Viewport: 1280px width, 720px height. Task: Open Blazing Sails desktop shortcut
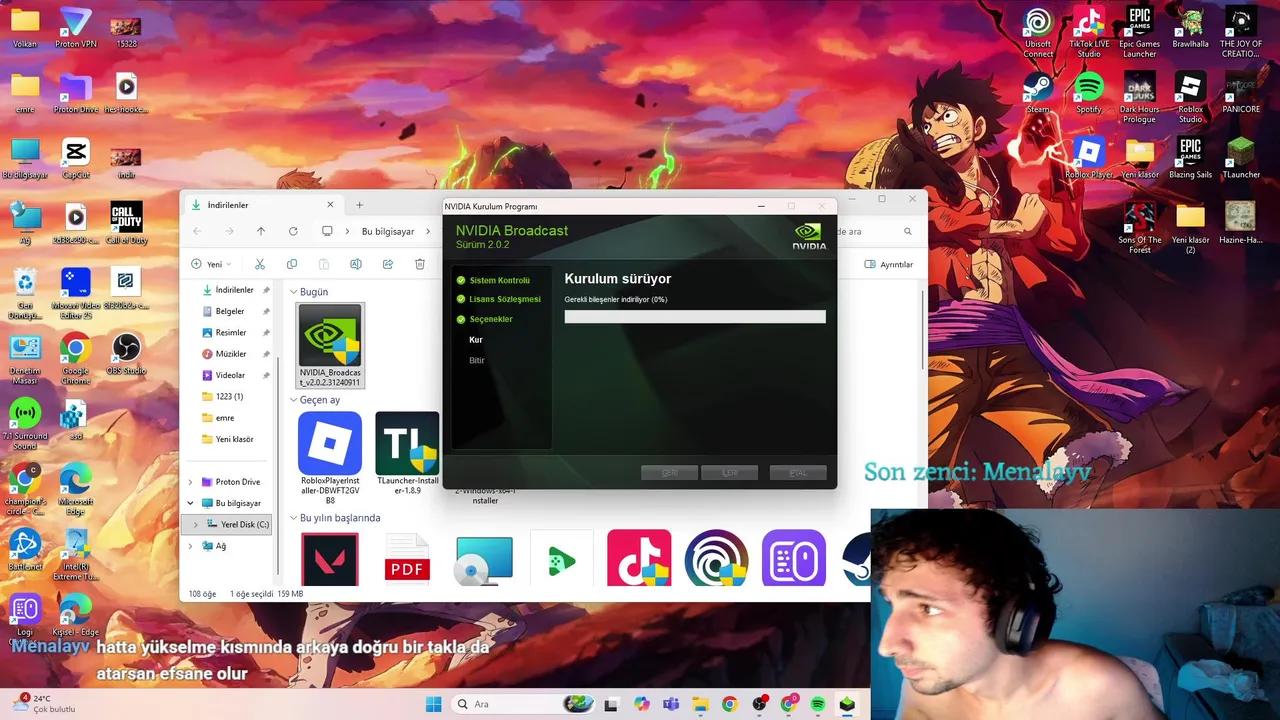click(x=1190, y=158)
